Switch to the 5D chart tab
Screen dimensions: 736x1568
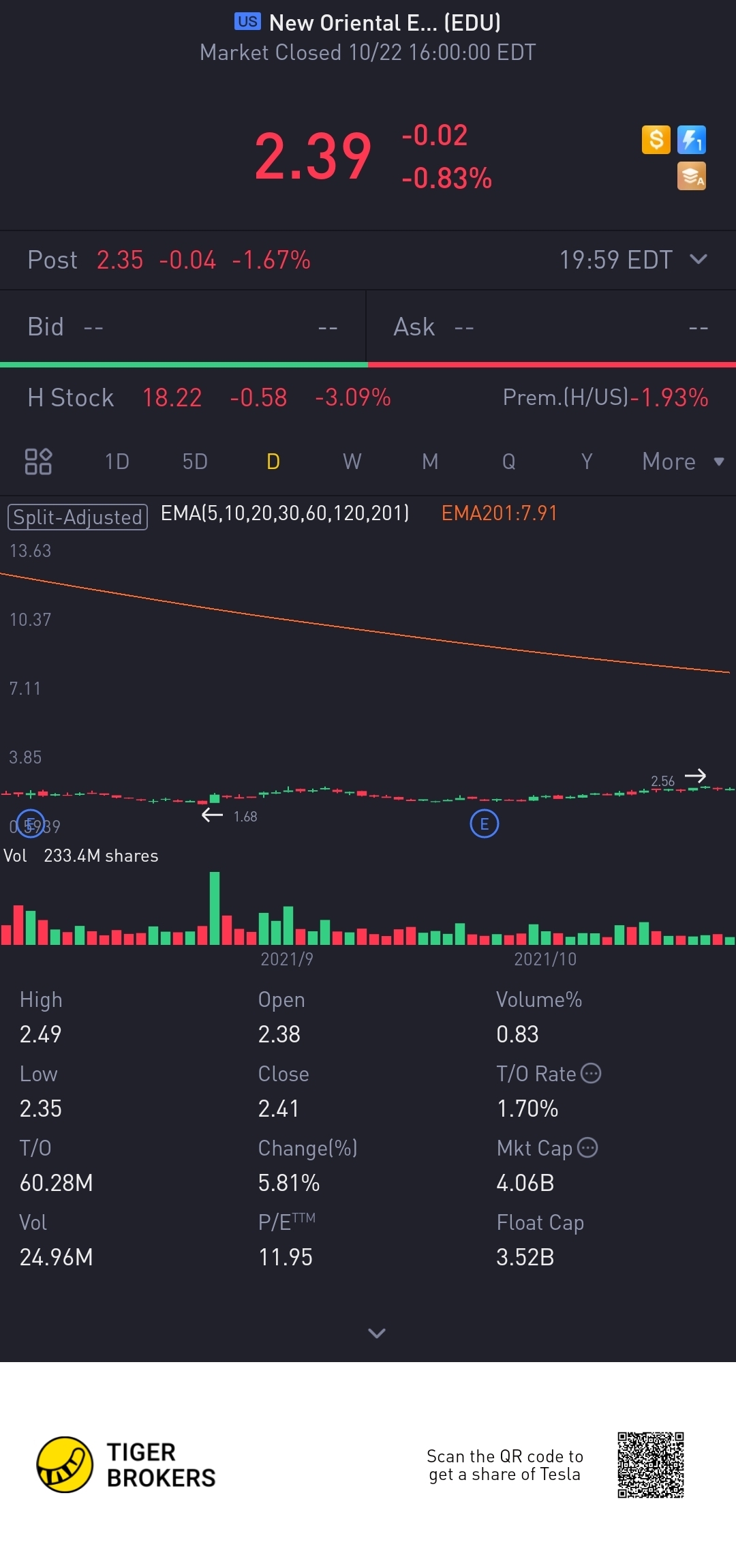pyautogui.click(x=195, y=462)
